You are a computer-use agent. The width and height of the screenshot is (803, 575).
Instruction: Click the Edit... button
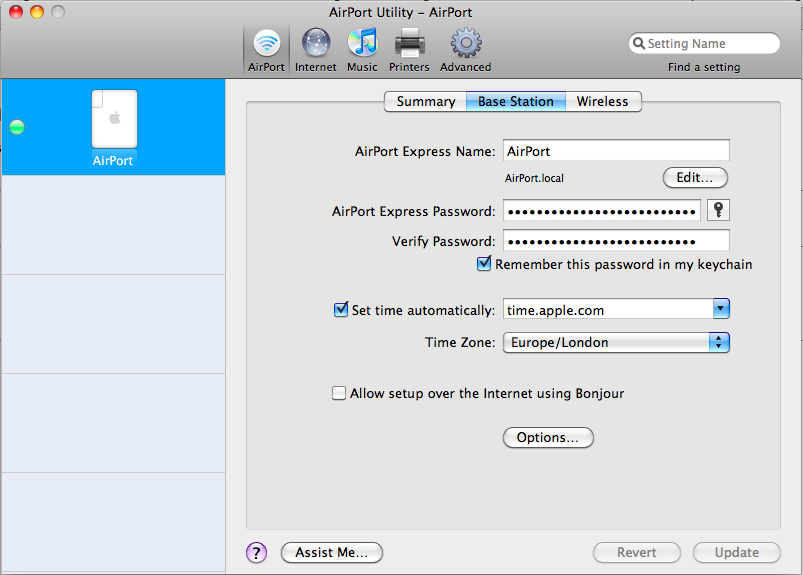[x=695, y=178]
